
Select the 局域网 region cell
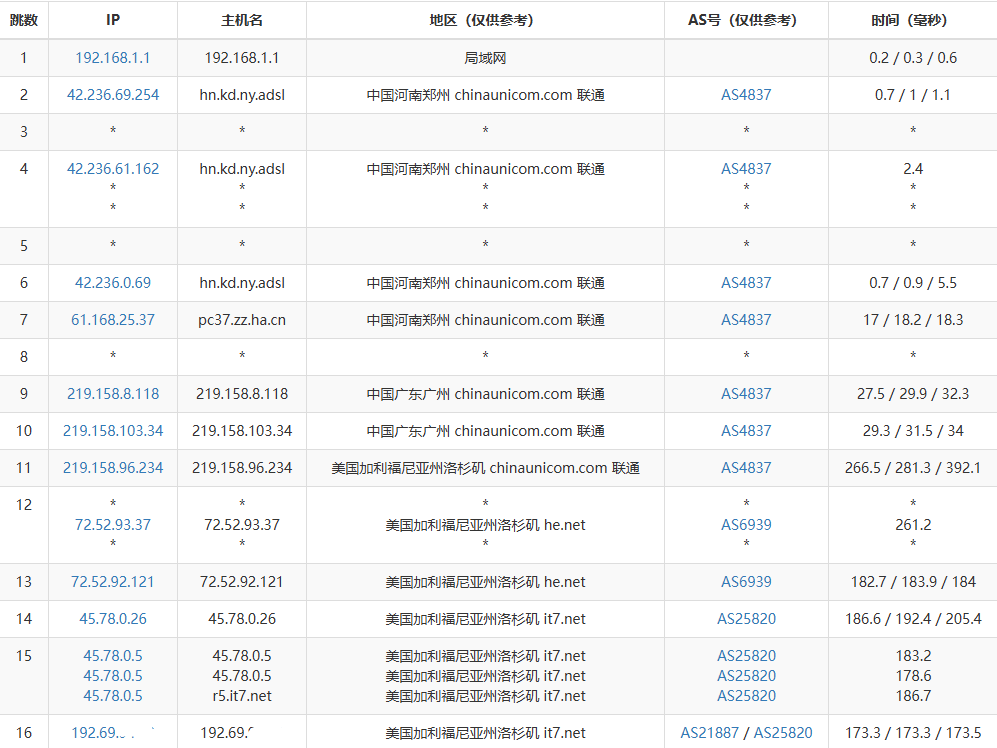tap(485, 58)
